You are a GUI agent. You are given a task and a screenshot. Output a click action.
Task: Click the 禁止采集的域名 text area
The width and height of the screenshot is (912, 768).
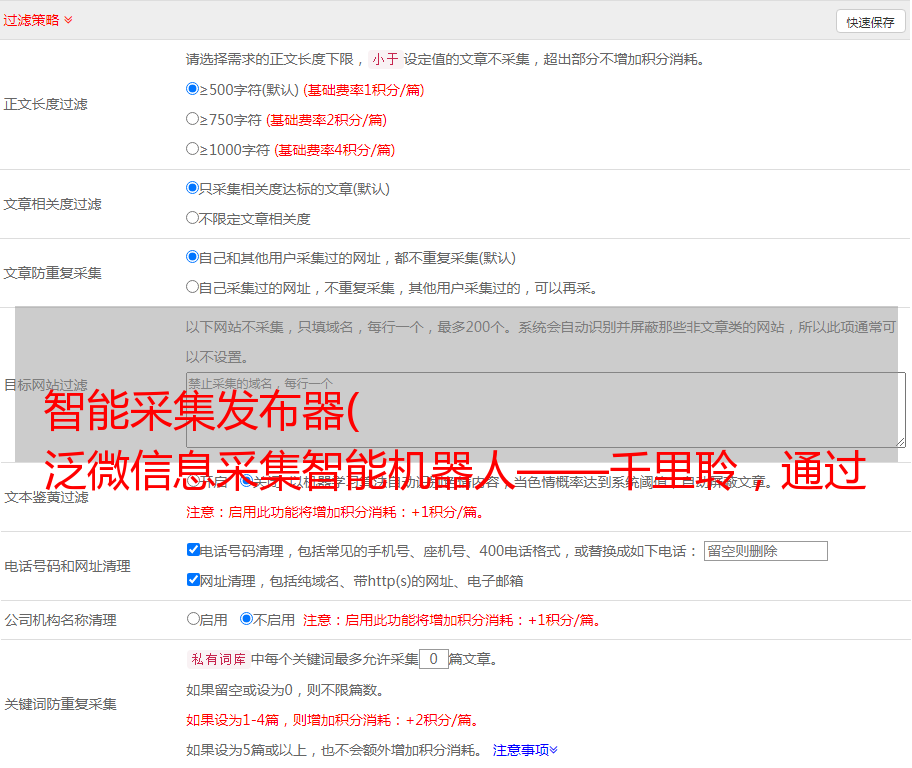tap(545, 410)
